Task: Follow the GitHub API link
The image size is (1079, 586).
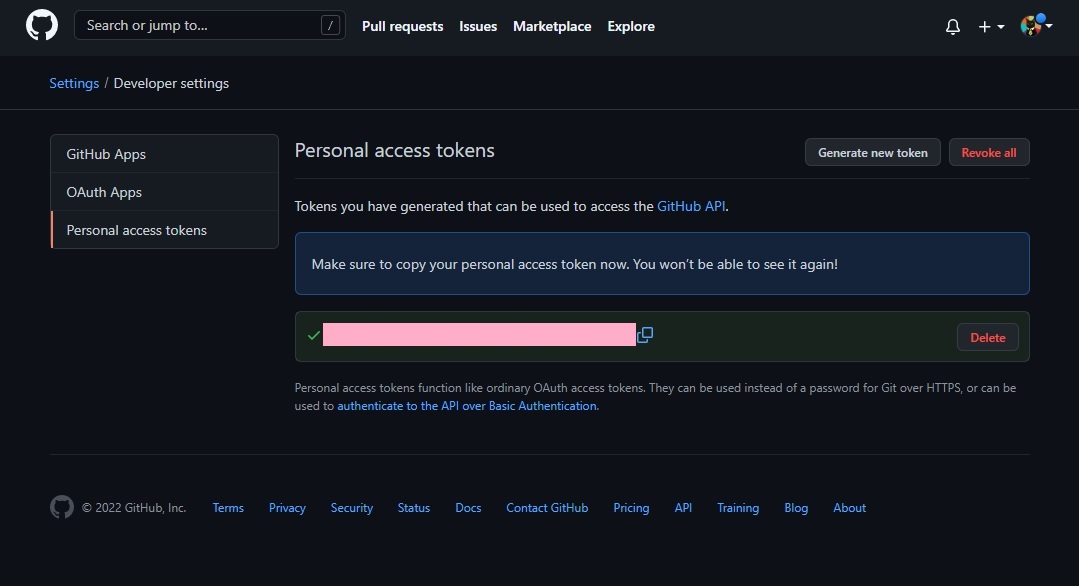Action: [691, 206]
